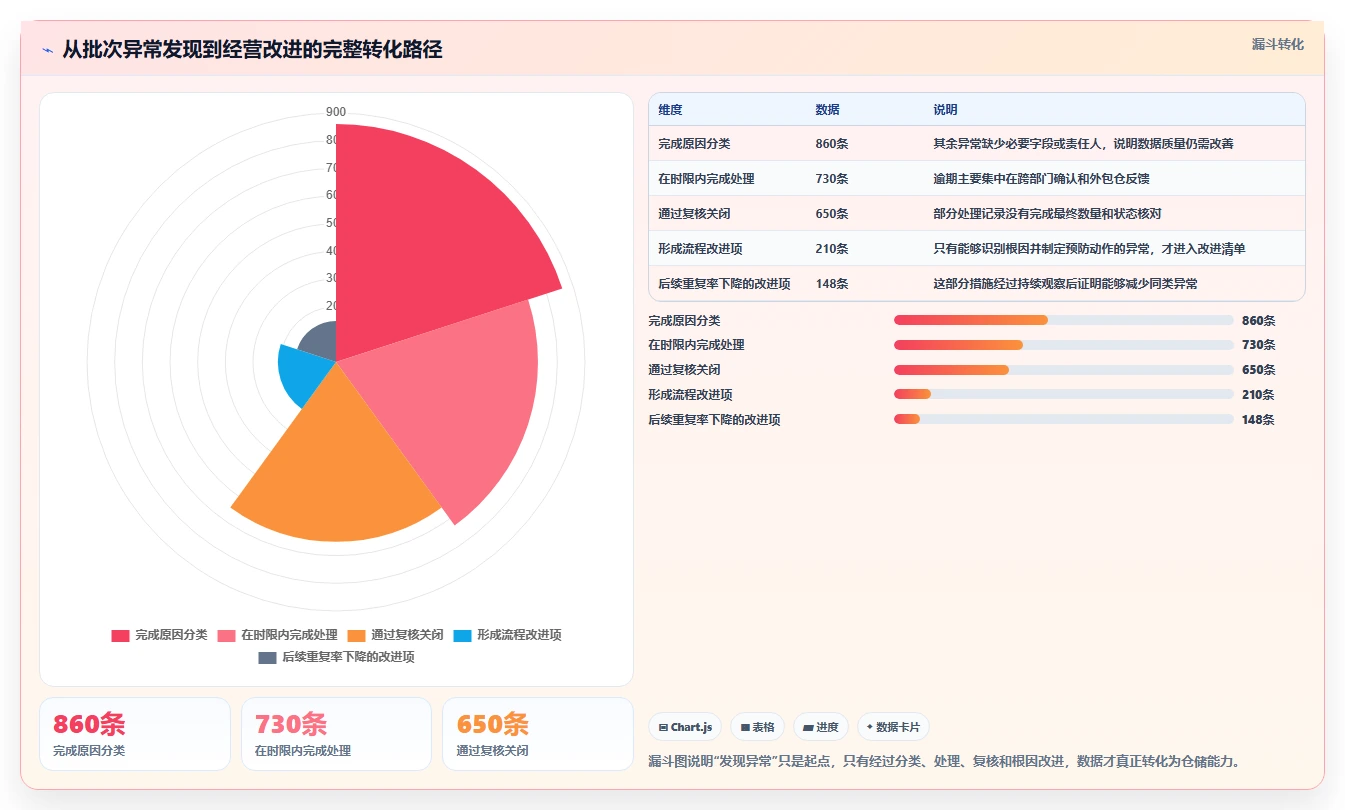This screenshot has width=1345, height=810.
Task: Click the 148条 value in the table
Action: pyautogui.click(x=832, y=284)
